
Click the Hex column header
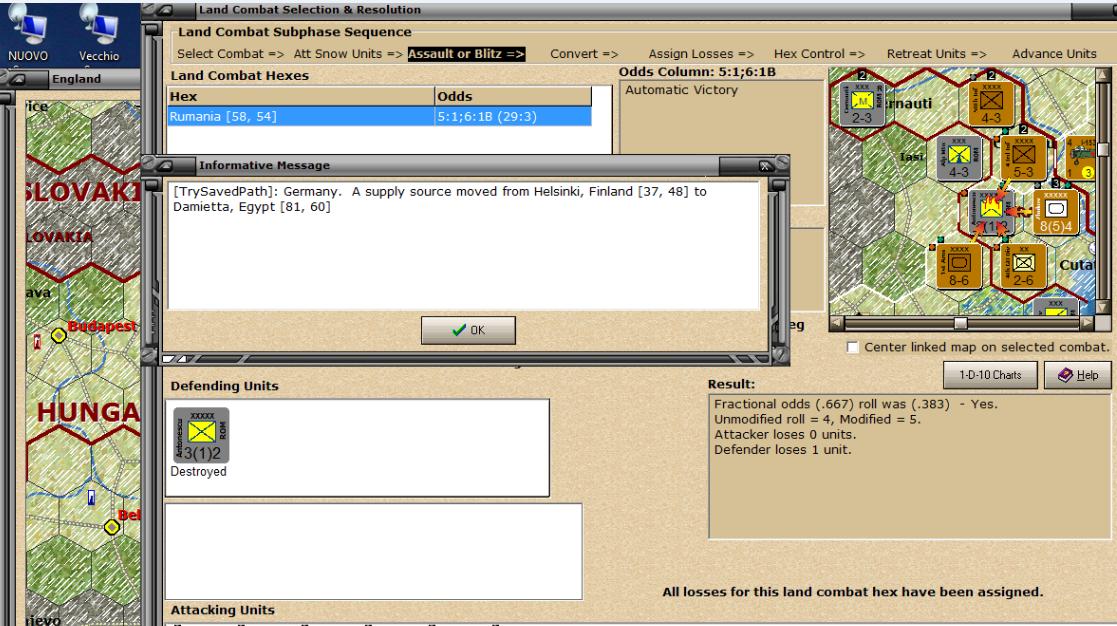(x=301, y=96)
